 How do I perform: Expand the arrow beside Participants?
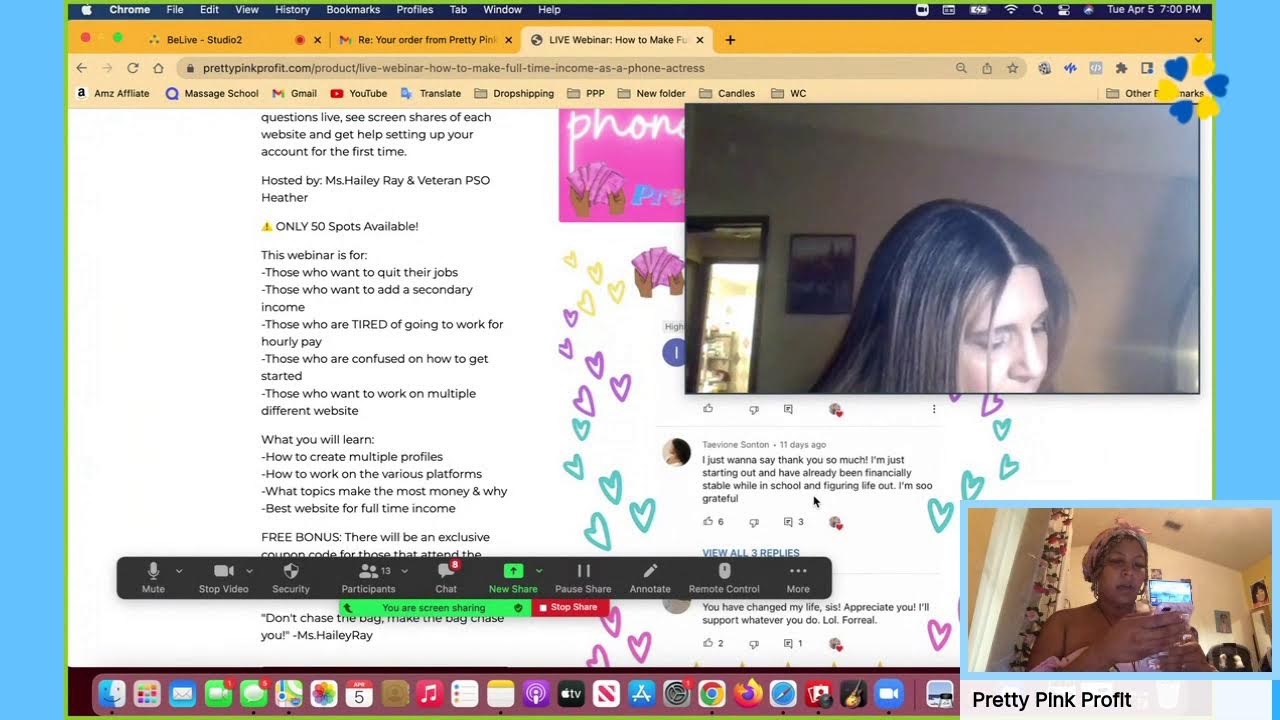tap(404, 571)
